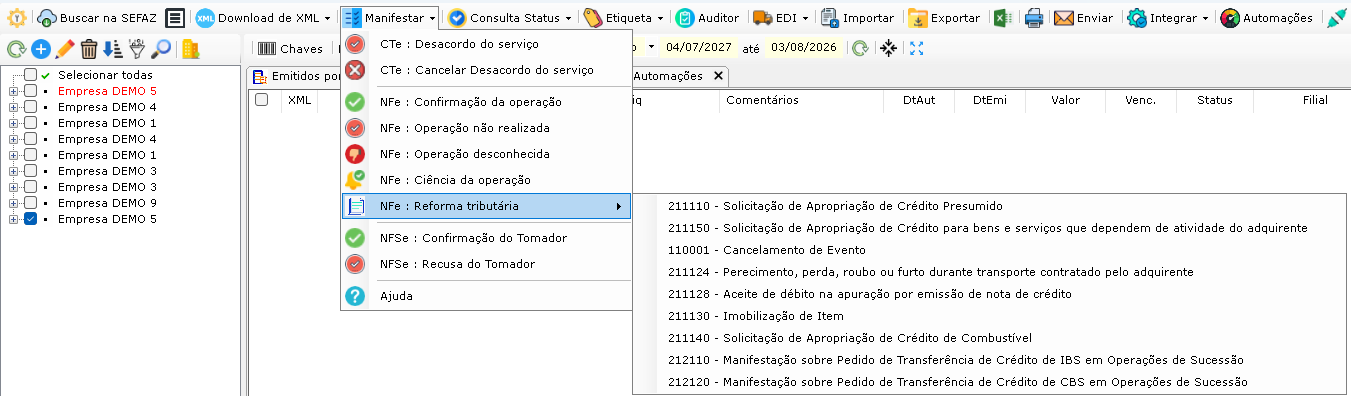
Task: Check the red Empresa DEMO 5 checkbox
Action: point(31,91)
